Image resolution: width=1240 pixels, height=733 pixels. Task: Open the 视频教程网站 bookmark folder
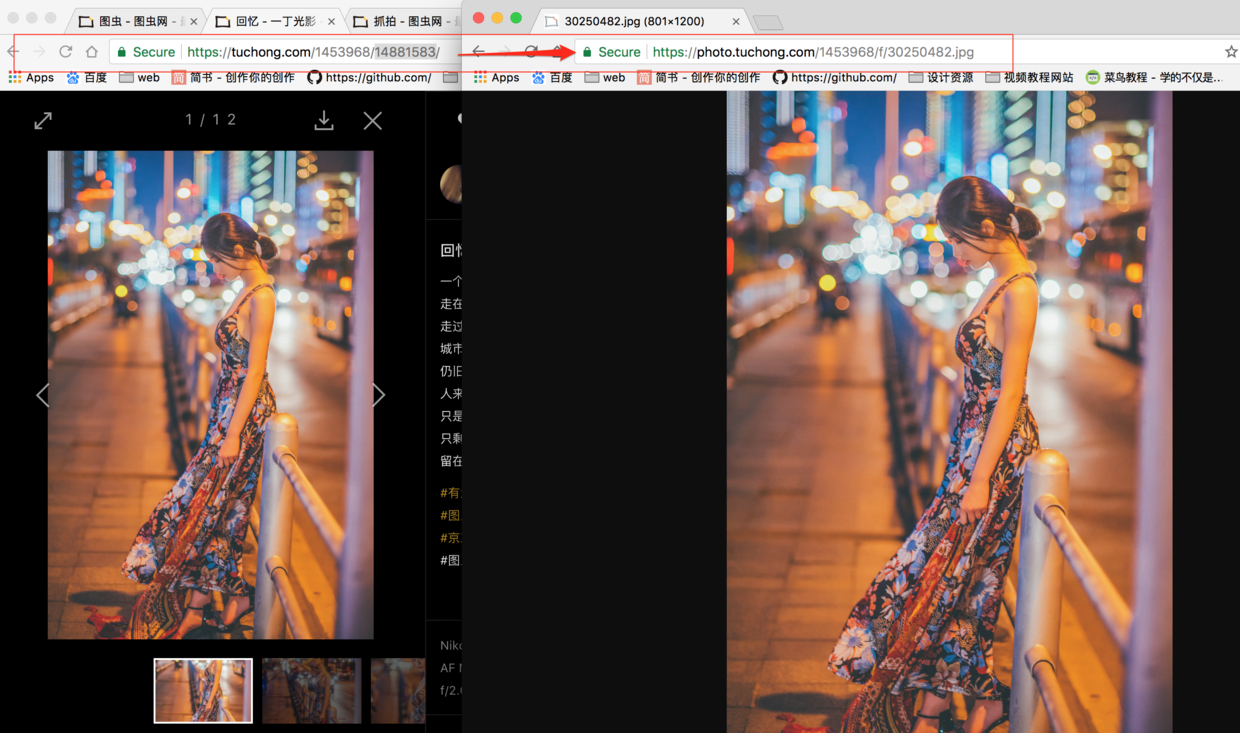[1029, 77]
